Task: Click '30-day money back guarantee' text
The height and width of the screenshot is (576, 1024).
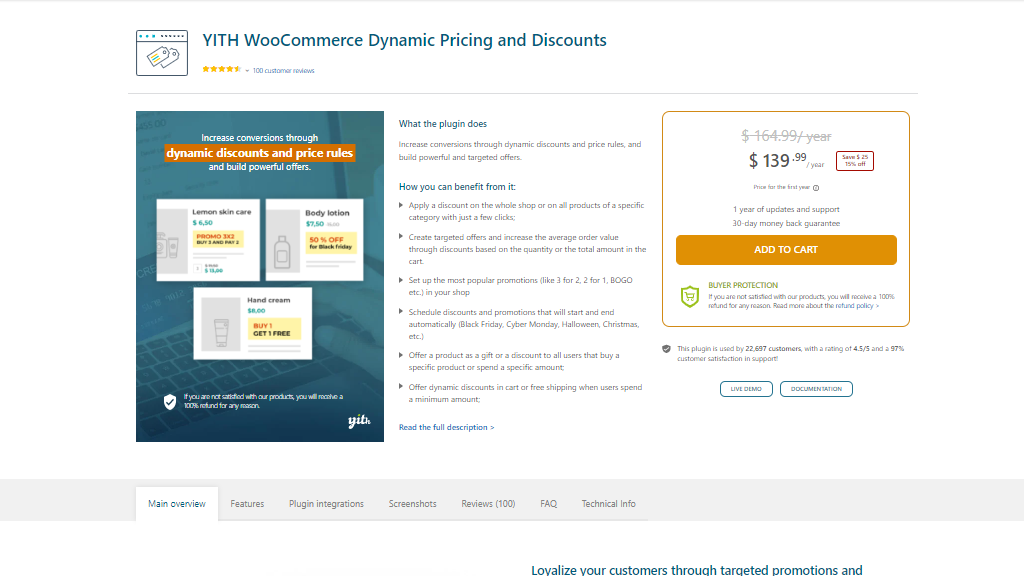Action: (x=786, y=223)
